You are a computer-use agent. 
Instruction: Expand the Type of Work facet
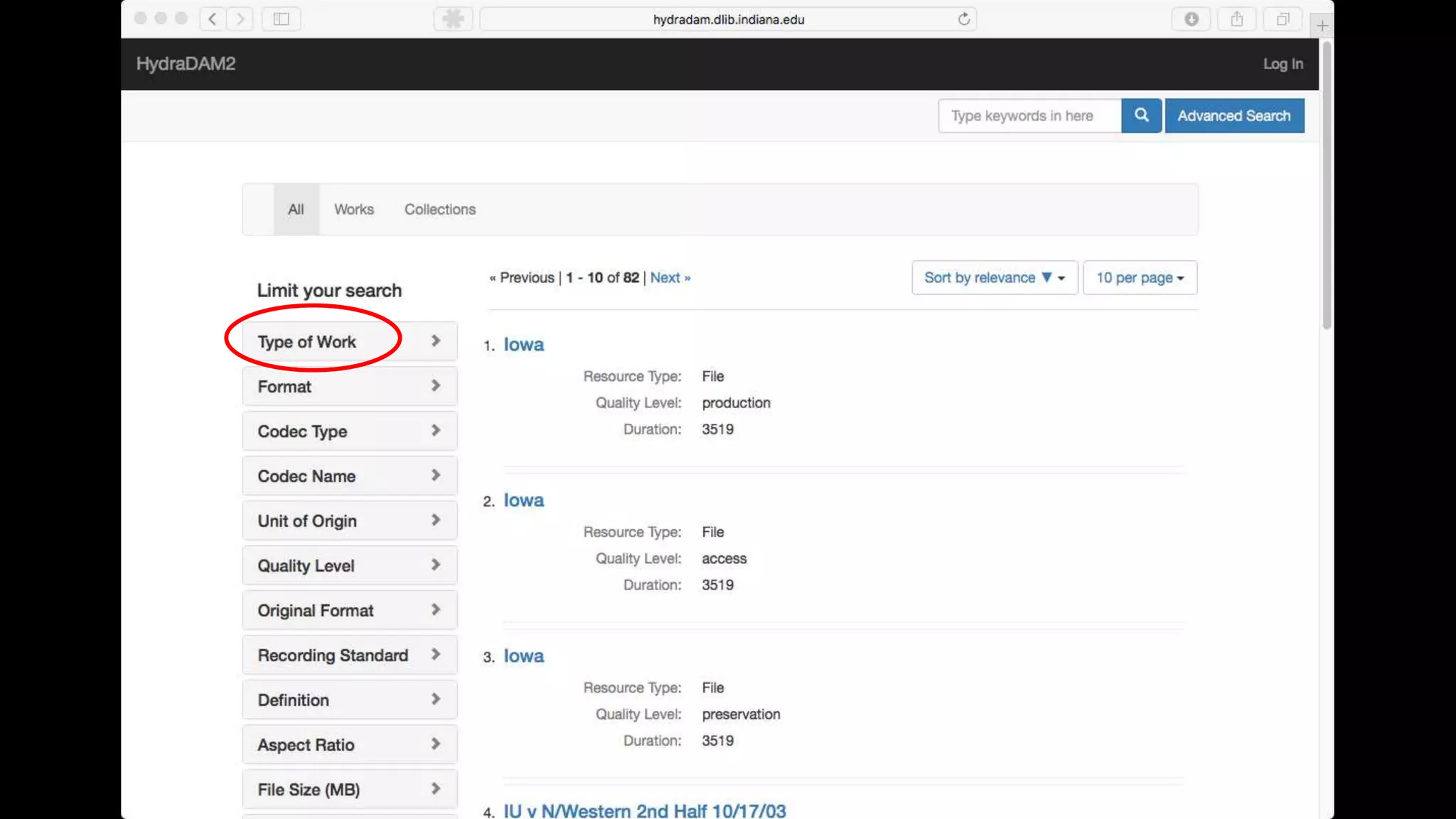tap(349, 342)
